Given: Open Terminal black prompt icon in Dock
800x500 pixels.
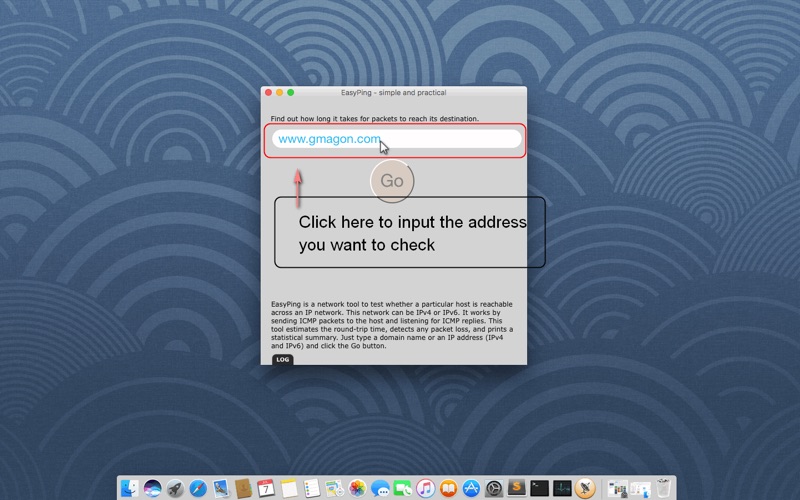Looking at the screenshot, I should click(539, 488).
